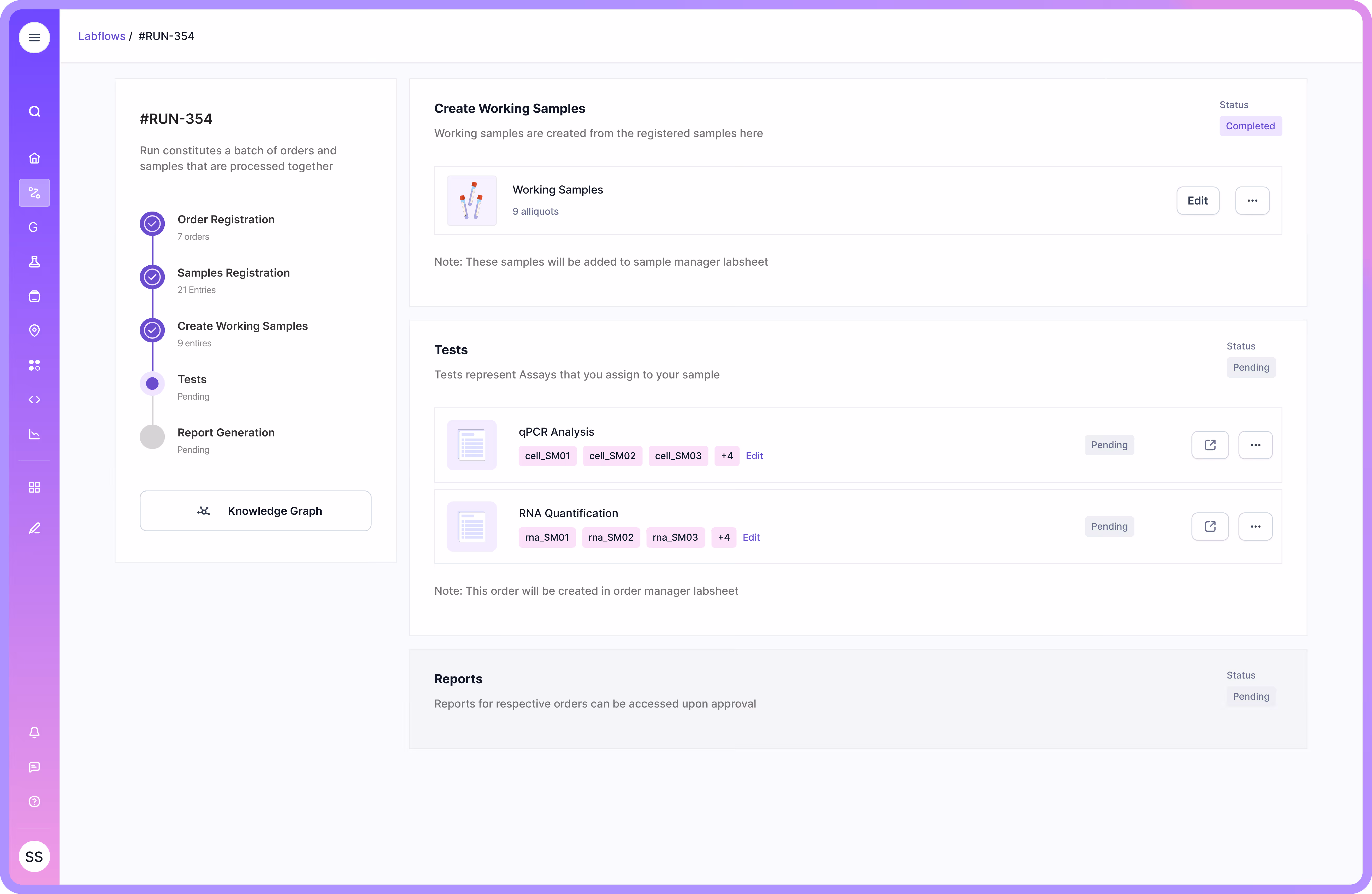This screenshot has height=894, width=1372.
Task: Open the storage box icon
Action: point(34,296)
